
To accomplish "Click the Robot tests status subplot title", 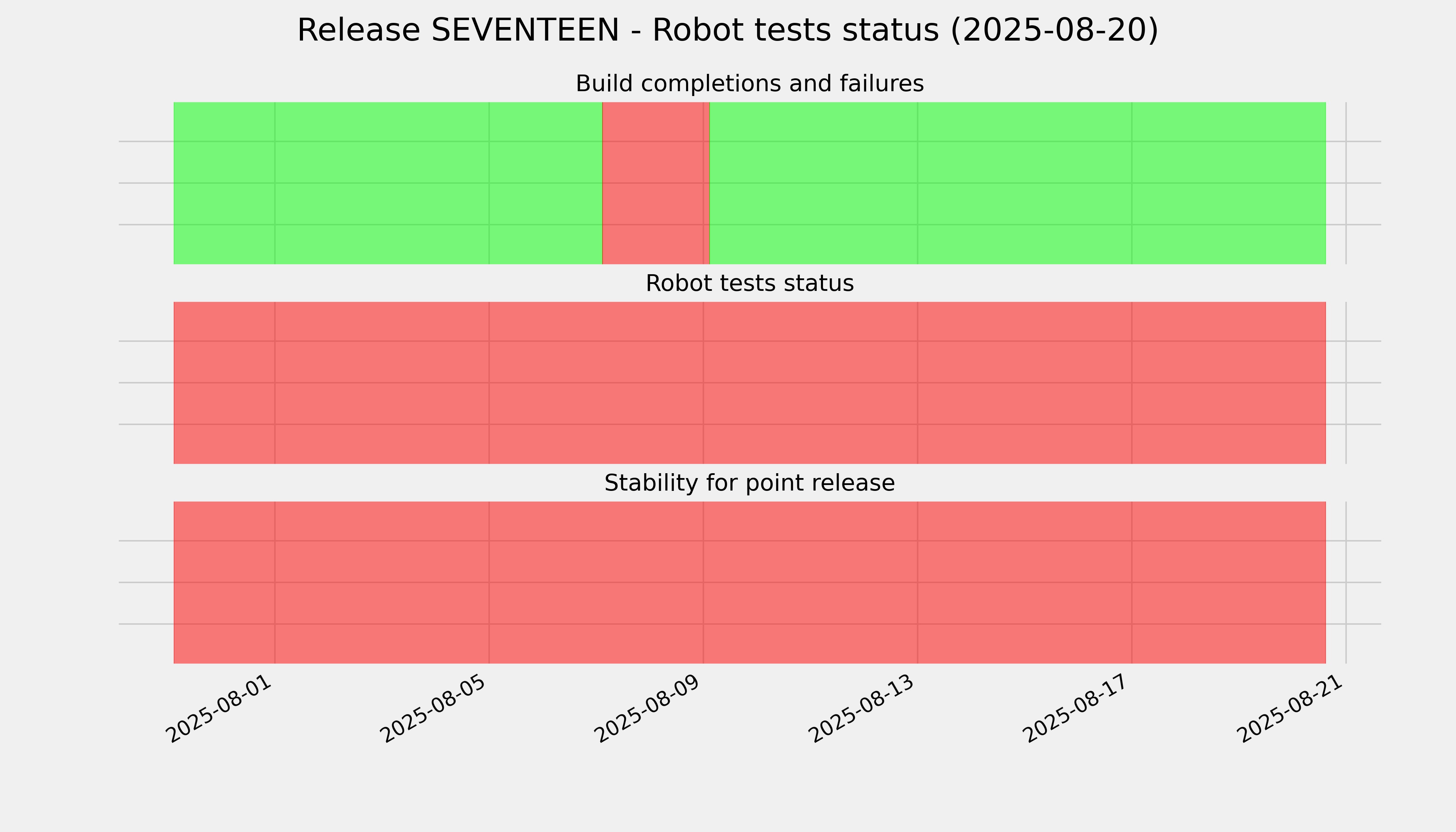I will pos(749,284).
